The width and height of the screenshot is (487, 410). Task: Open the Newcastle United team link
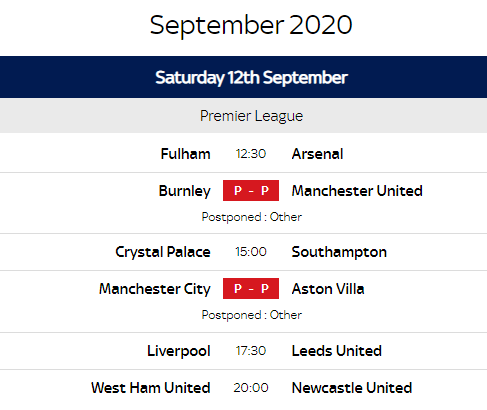point(352,388)
